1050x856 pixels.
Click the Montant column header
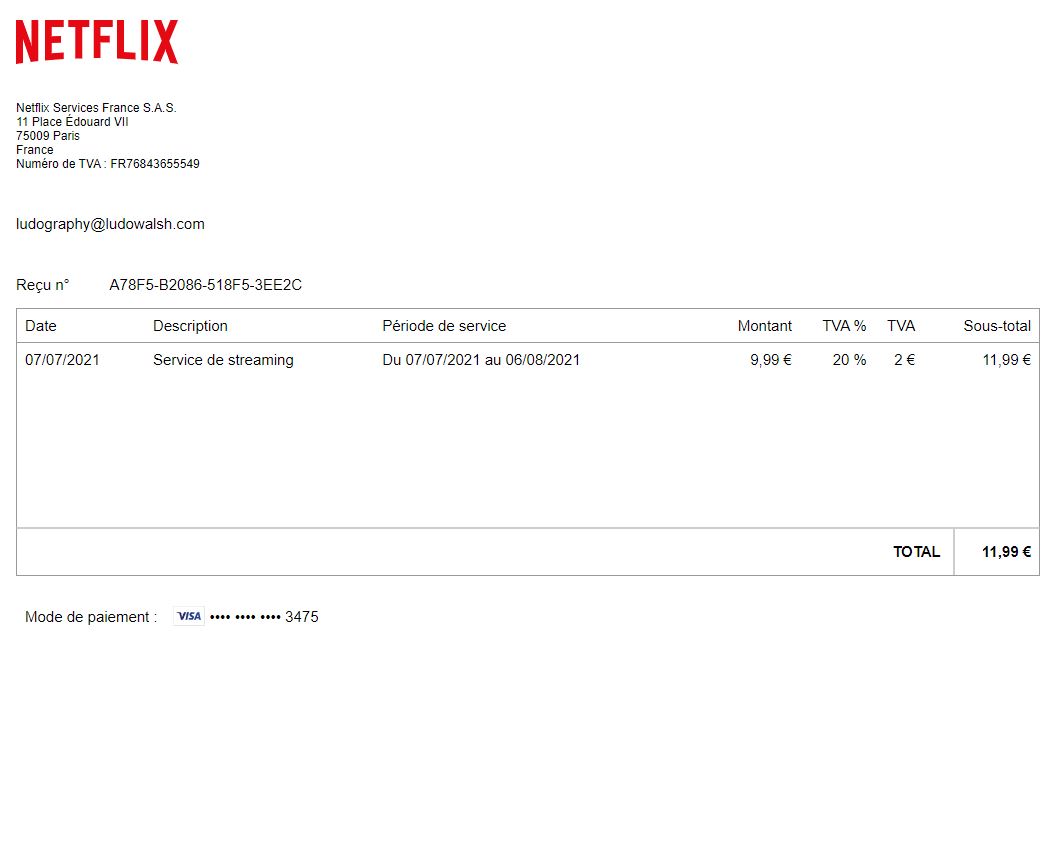click(764, 326)
